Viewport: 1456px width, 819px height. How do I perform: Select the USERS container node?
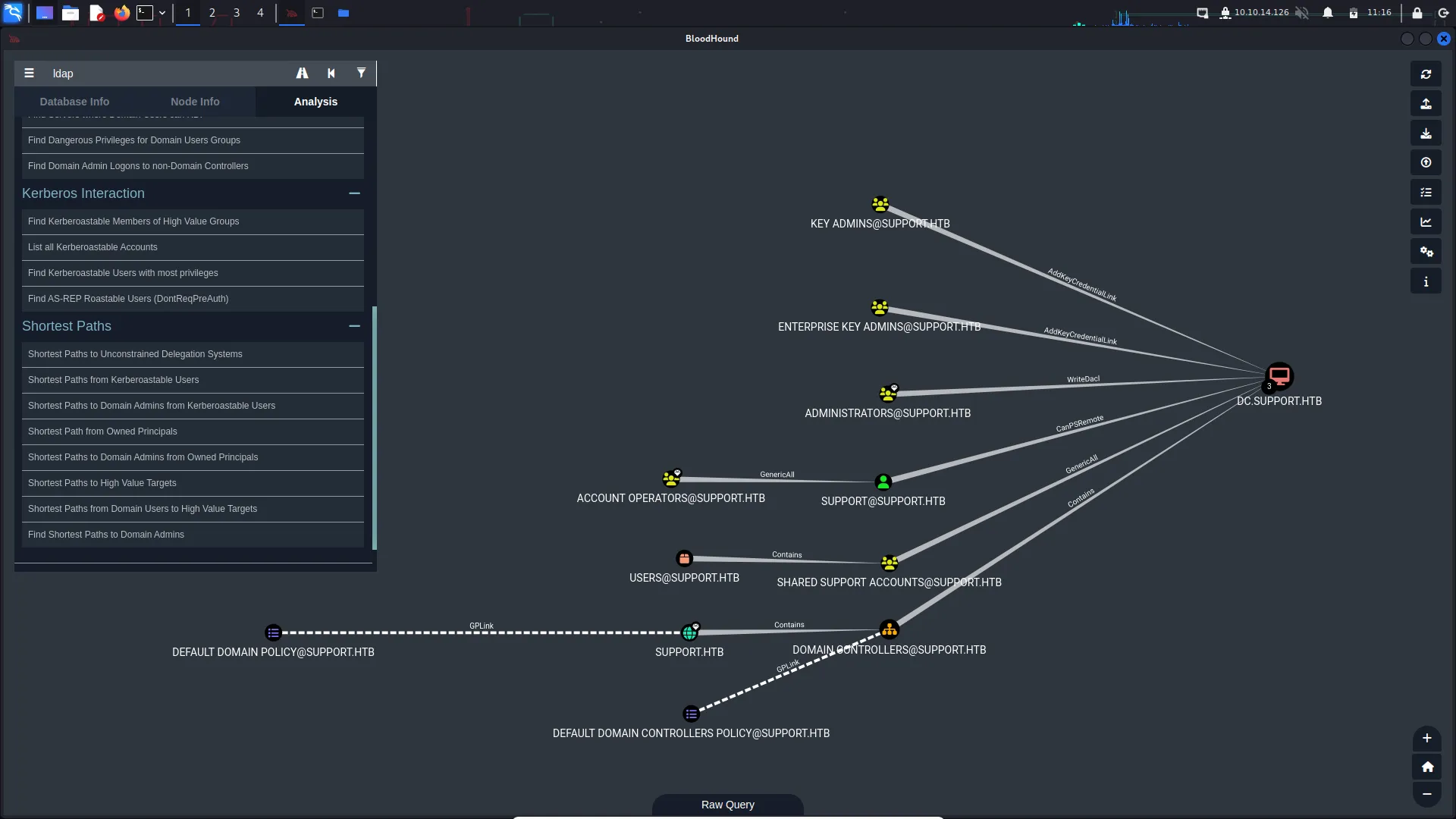[x=684, y=559]
